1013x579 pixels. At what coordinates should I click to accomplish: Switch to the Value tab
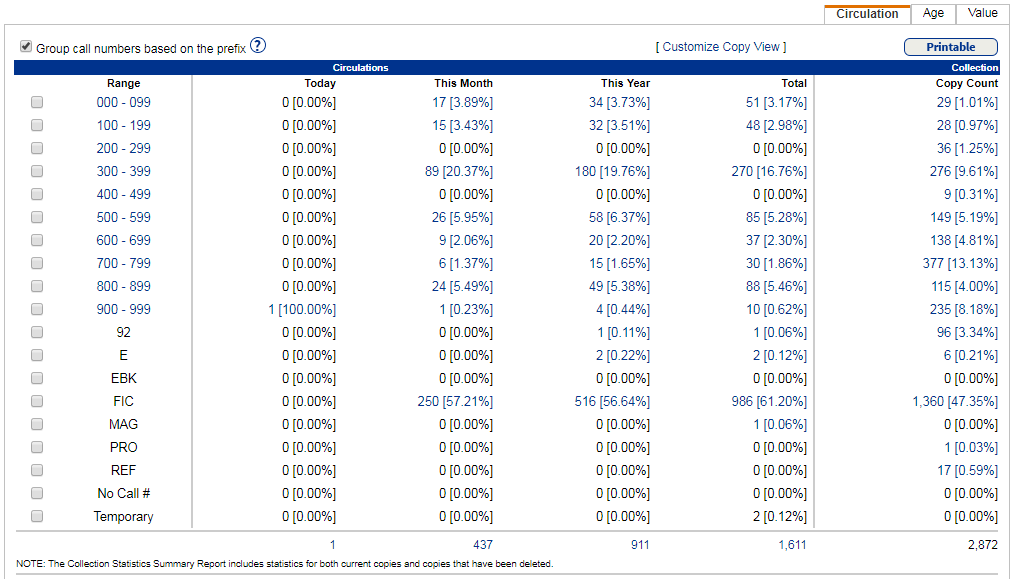point(981,13)
